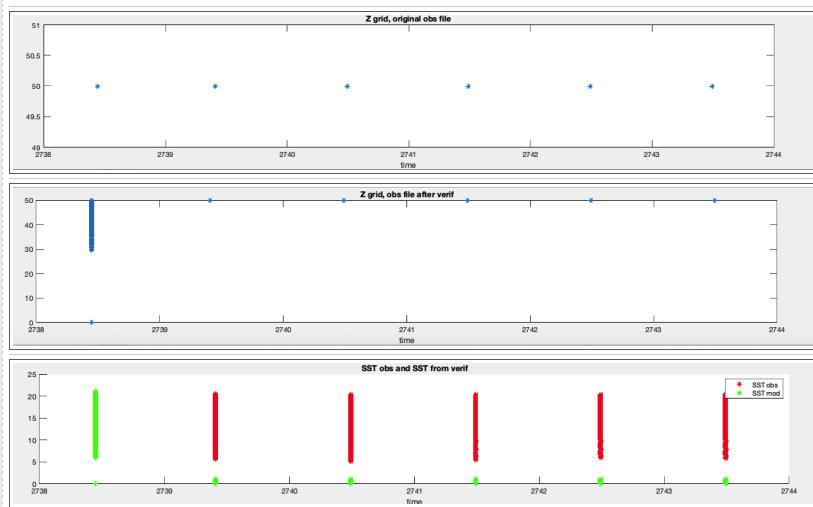Click the tall green SST column

click(x=95, y=425)
